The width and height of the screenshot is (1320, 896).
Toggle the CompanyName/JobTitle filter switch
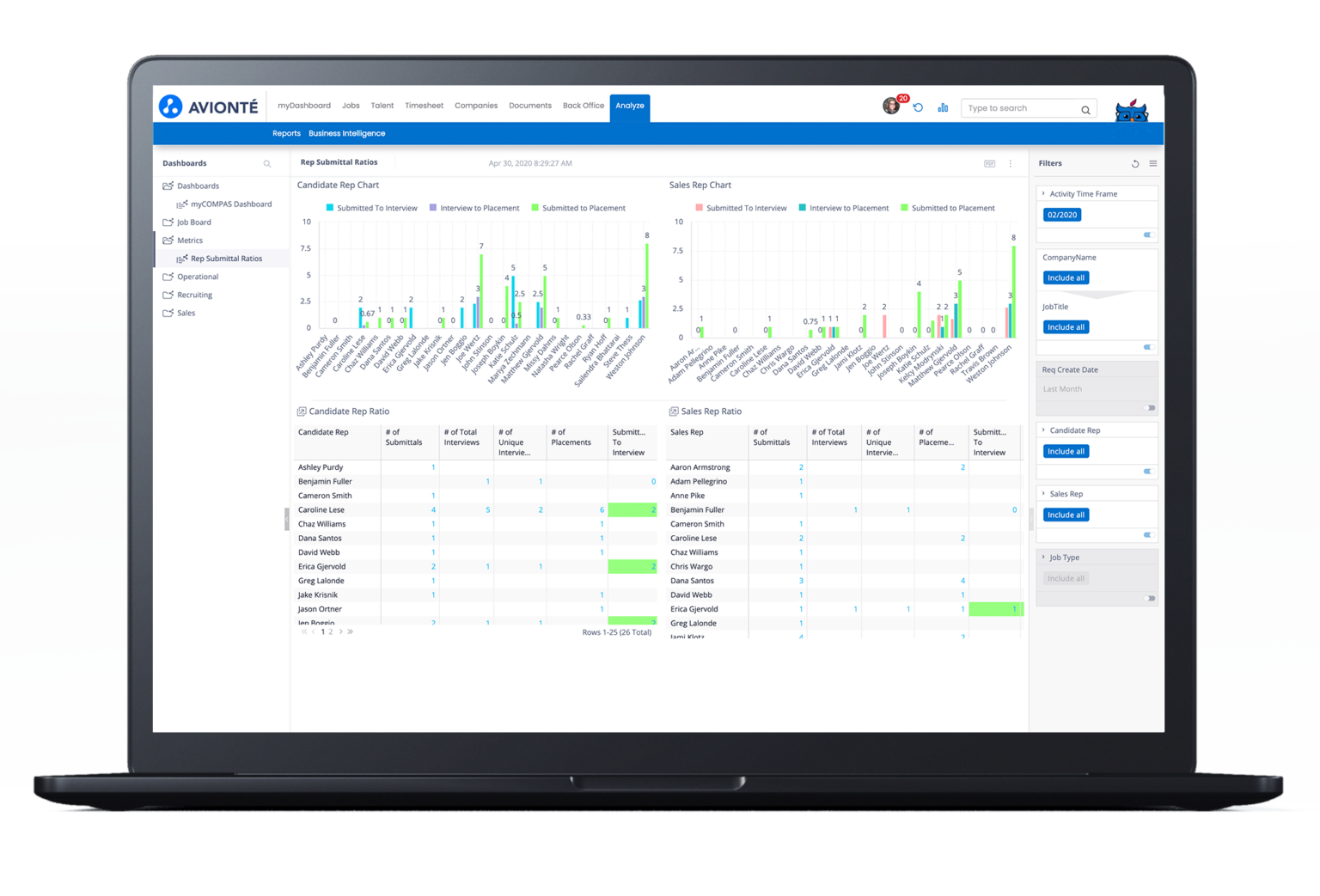point(1148,347)
